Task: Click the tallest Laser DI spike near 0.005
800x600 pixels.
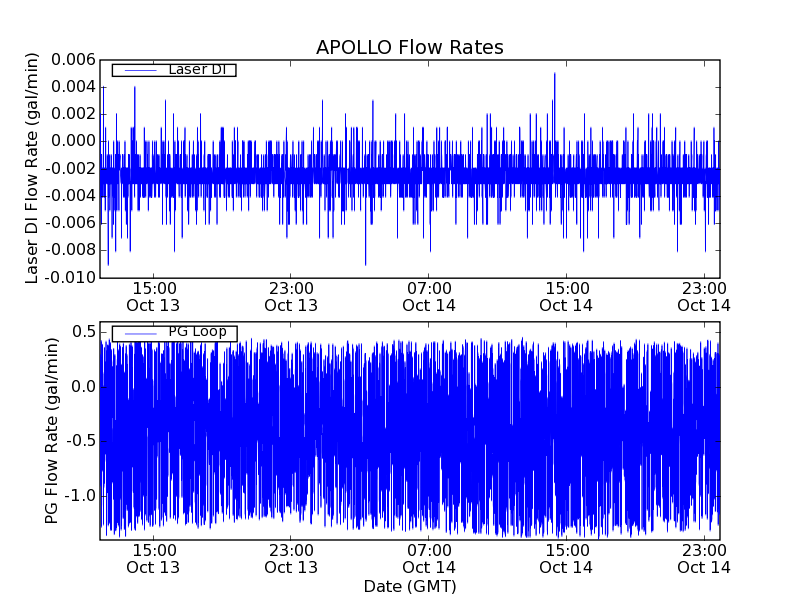Action: point(554,75)
